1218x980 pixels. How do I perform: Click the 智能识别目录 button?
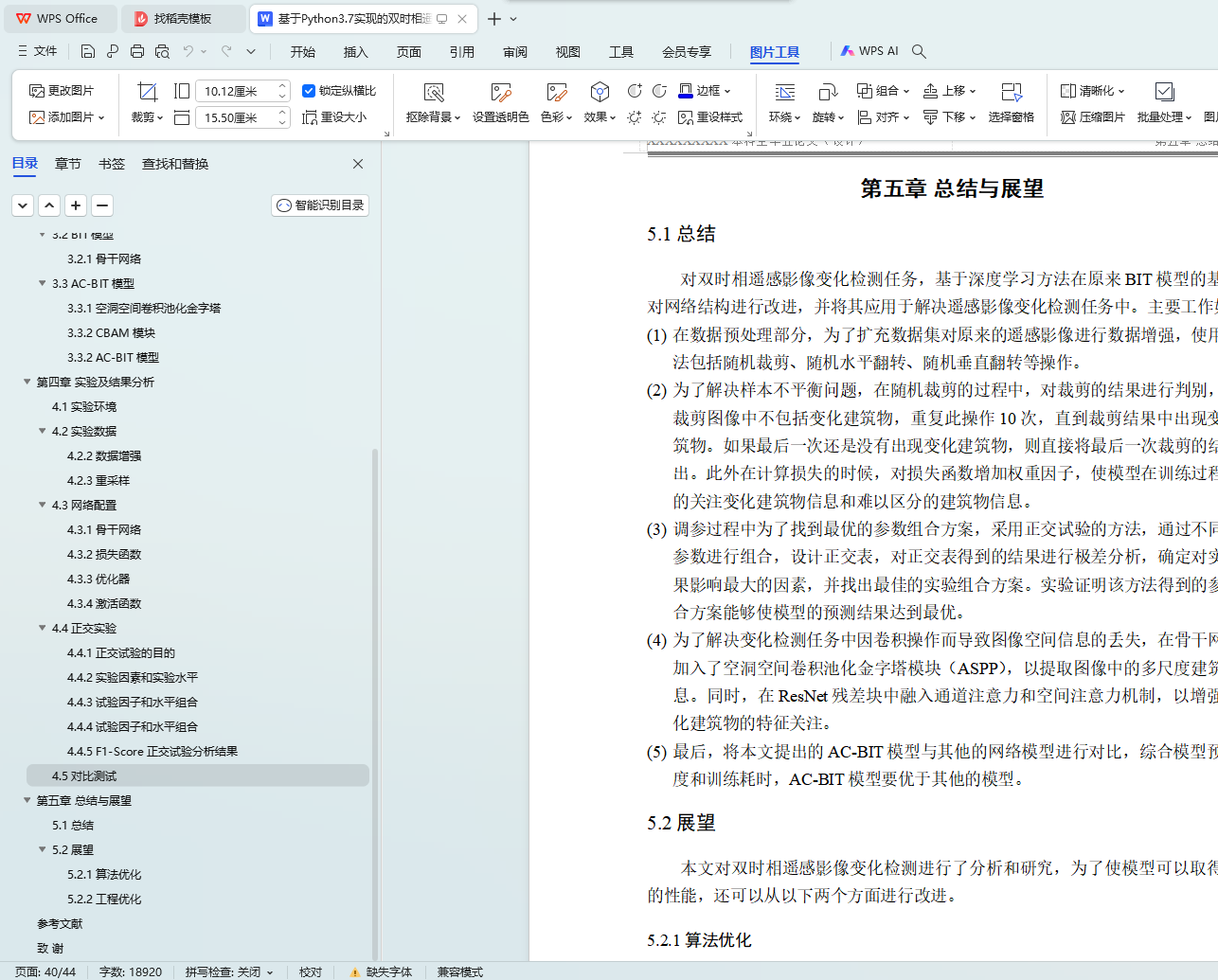[320, 205]
